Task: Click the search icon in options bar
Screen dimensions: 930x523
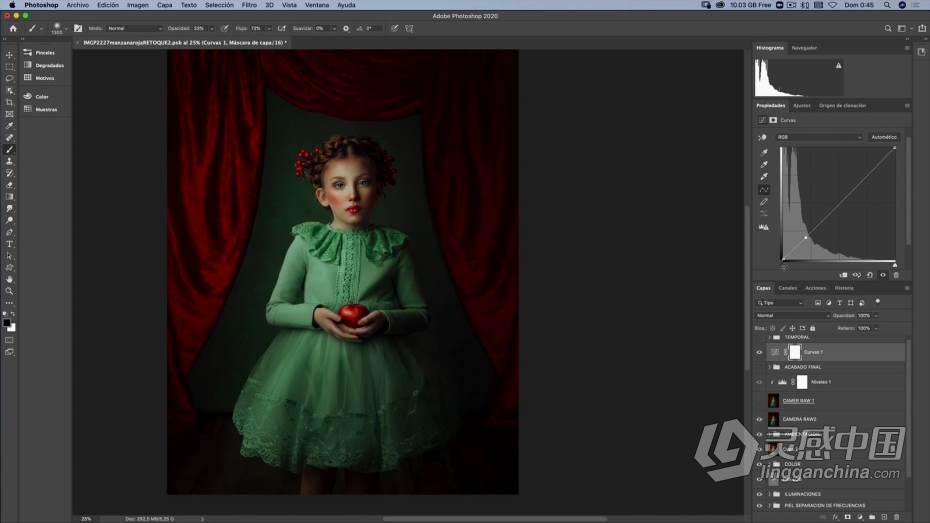Action: pyautogui.click(x=888, y=28)
